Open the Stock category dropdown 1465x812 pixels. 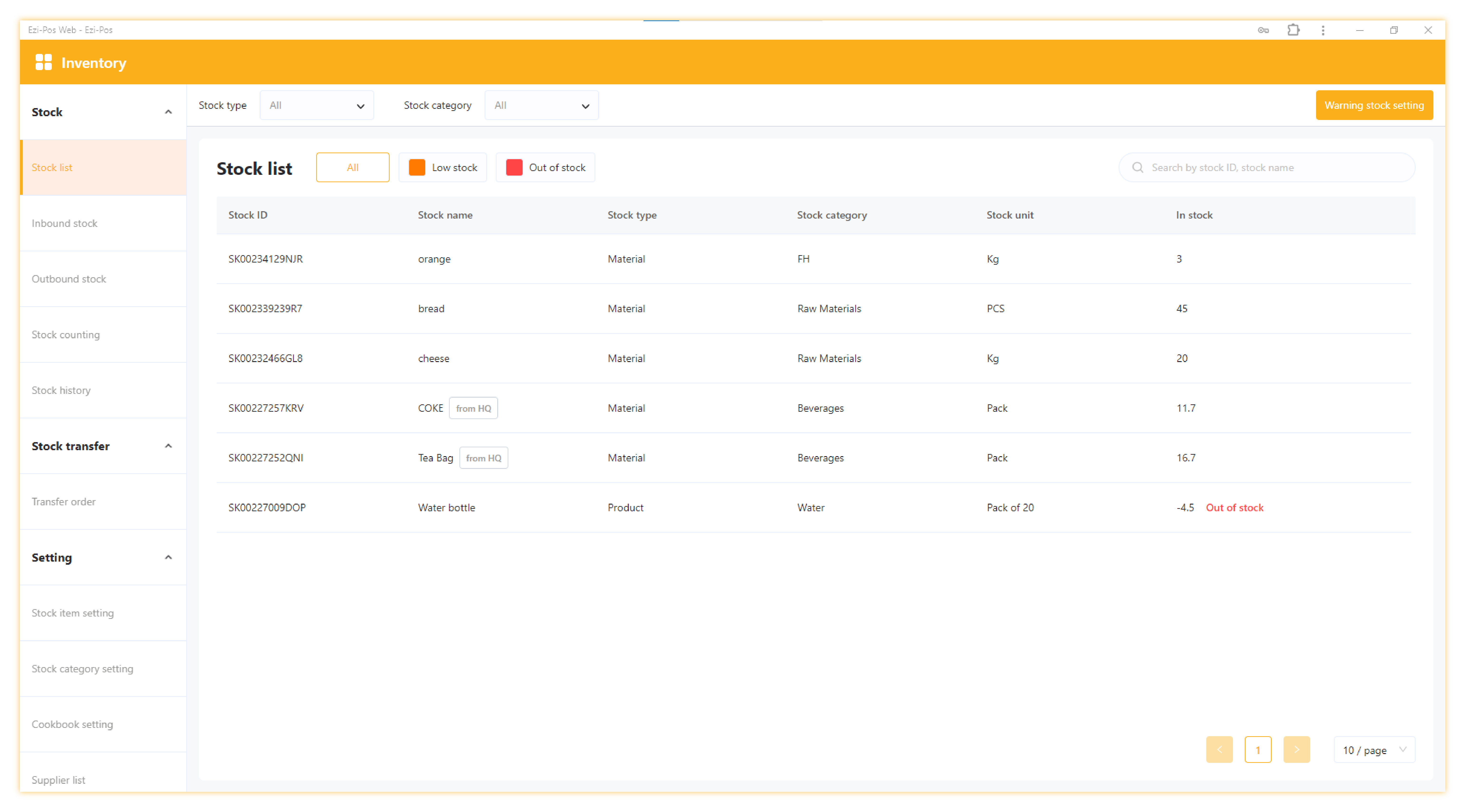click(x=541, y=105)
